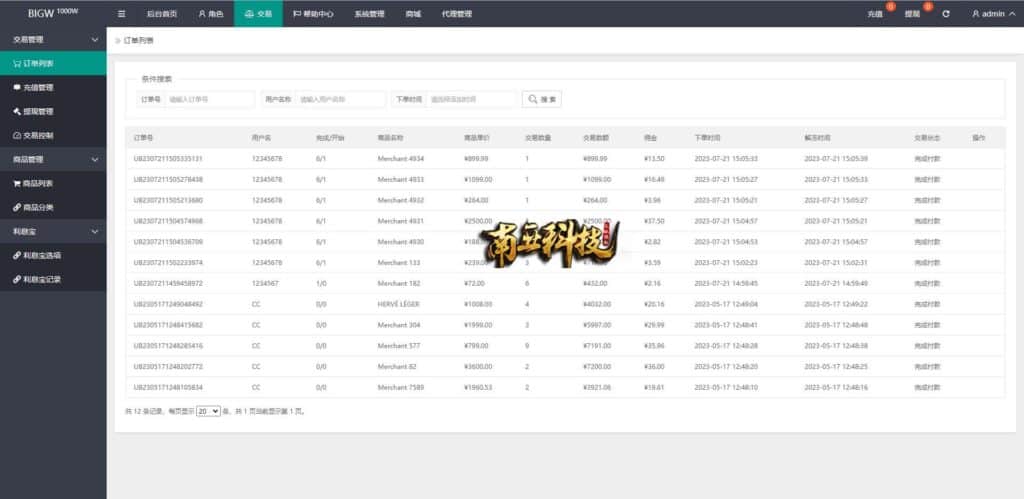Open the 代理管理 tab

[x=456, y=14]
